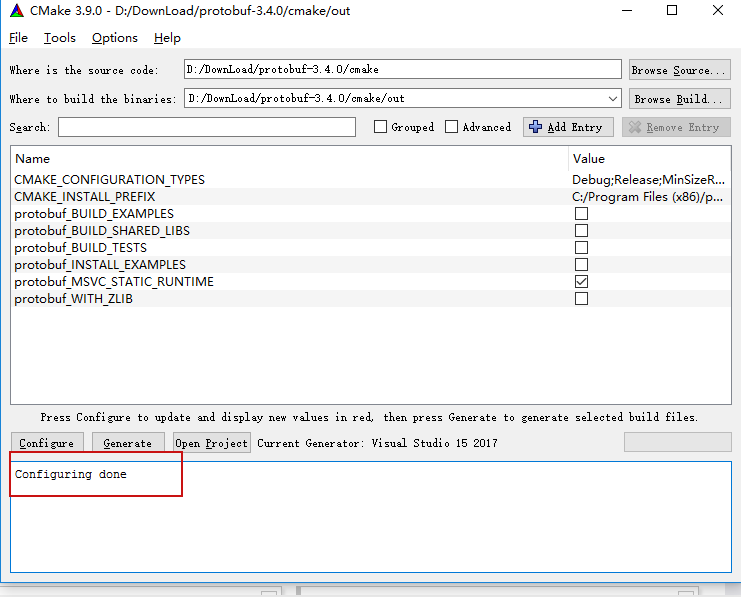This screenshot has height=597, width=741.
Task: Maximize the CMake window
Action: tap(672, 10)
